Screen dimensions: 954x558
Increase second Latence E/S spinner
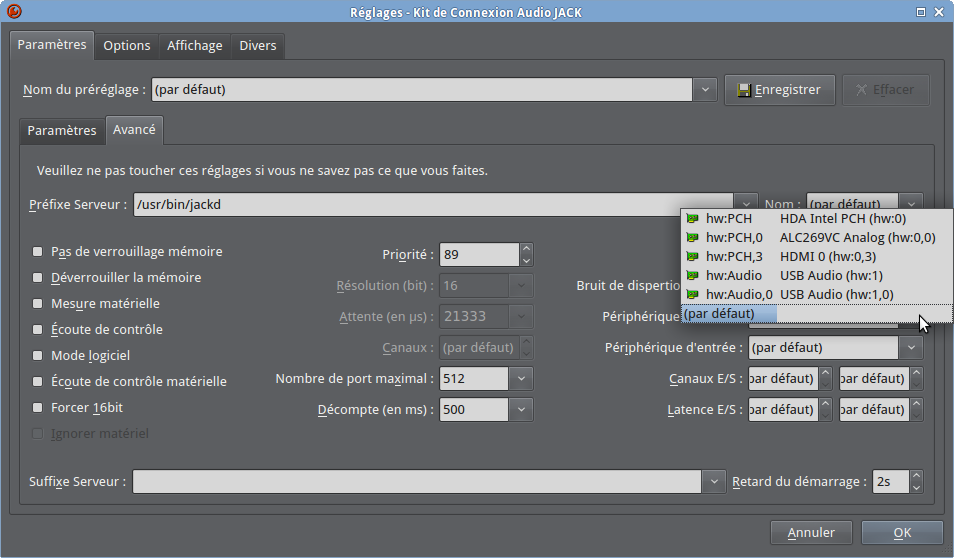click(x=917, y=403)
